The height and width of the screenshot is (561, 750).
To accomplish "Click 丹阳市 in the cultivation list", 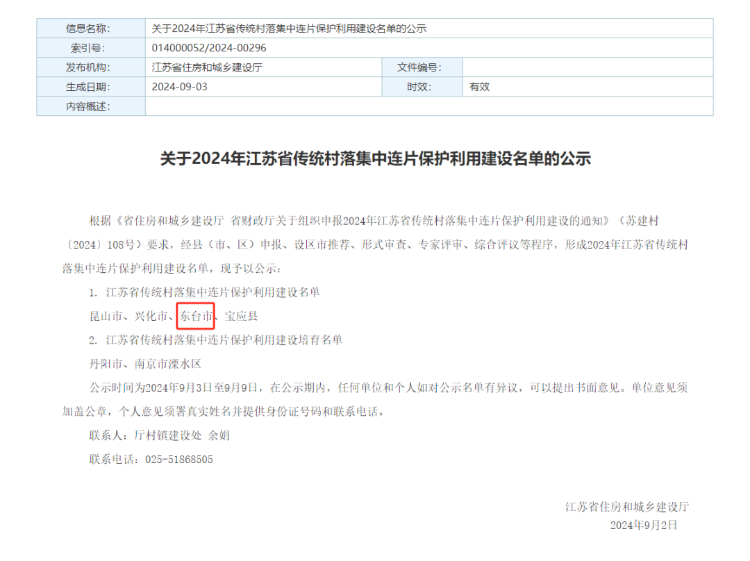I will [106, 364].
